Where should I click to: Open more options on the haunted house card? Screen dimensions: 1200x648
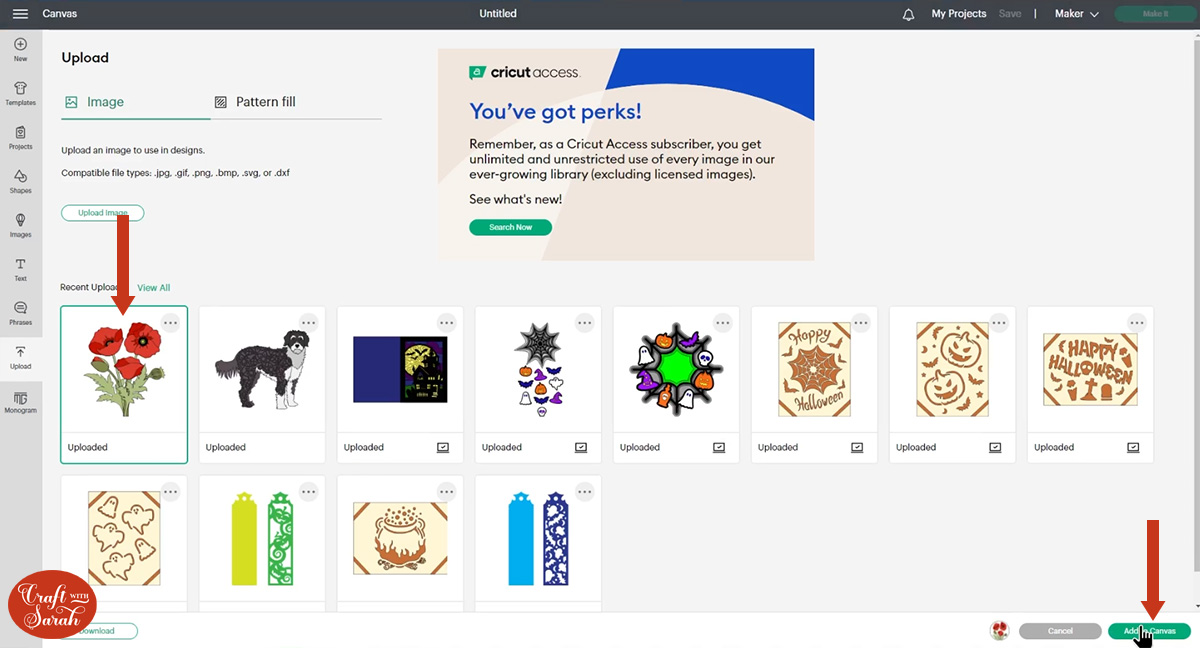tap(446, 322)
